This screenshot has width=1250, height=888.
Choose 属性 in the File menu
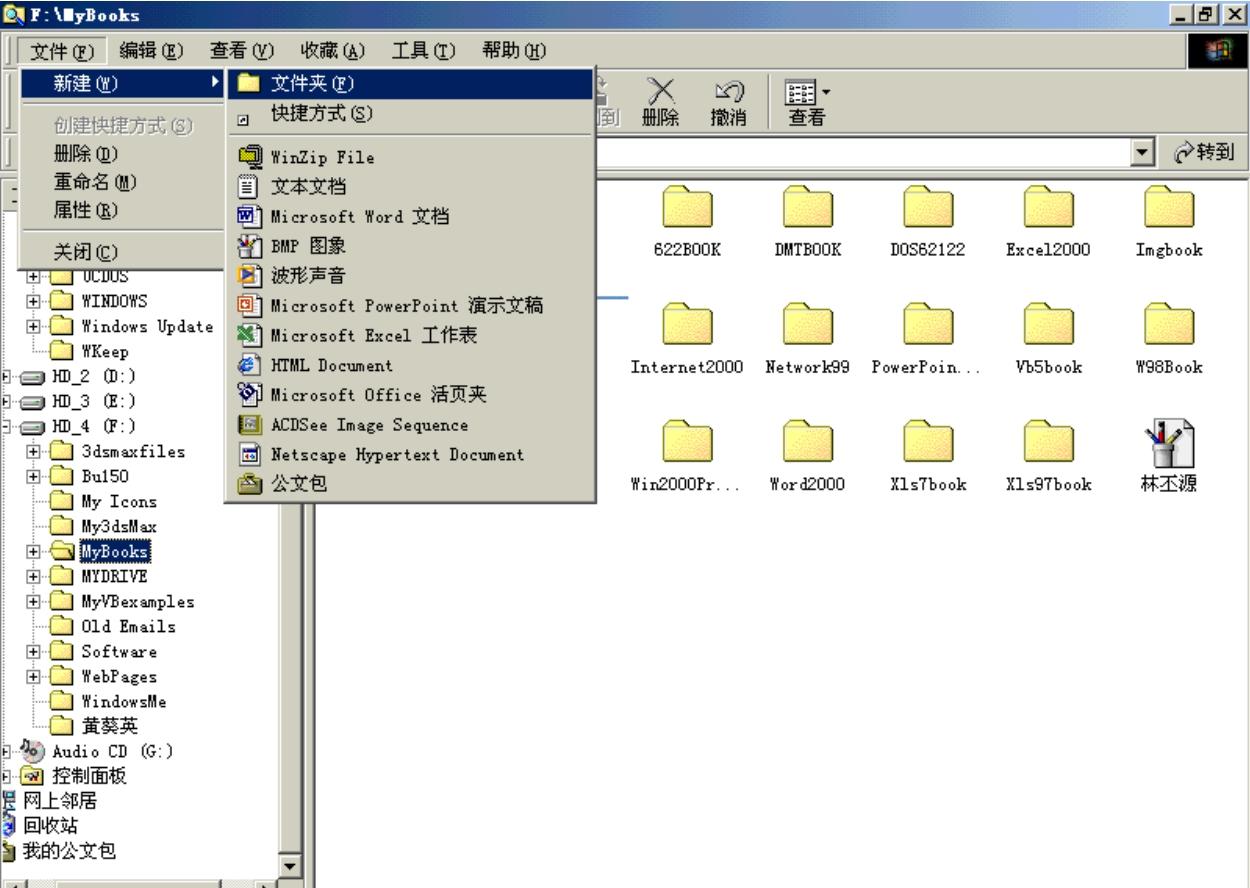(x=120, y=210)
